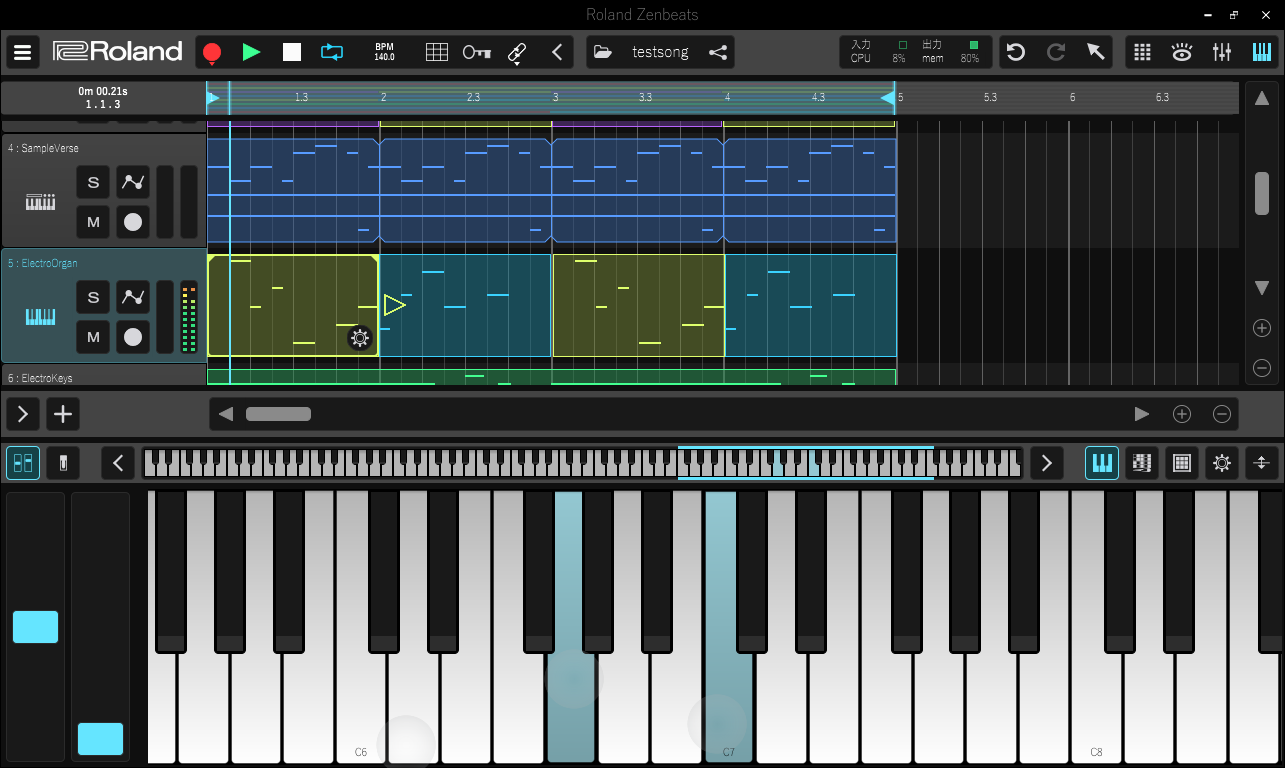The width and height of the screenshot is (1285, 768).
Task: Toggle the pitch and mod wheels panel
Action: [23, 463]
